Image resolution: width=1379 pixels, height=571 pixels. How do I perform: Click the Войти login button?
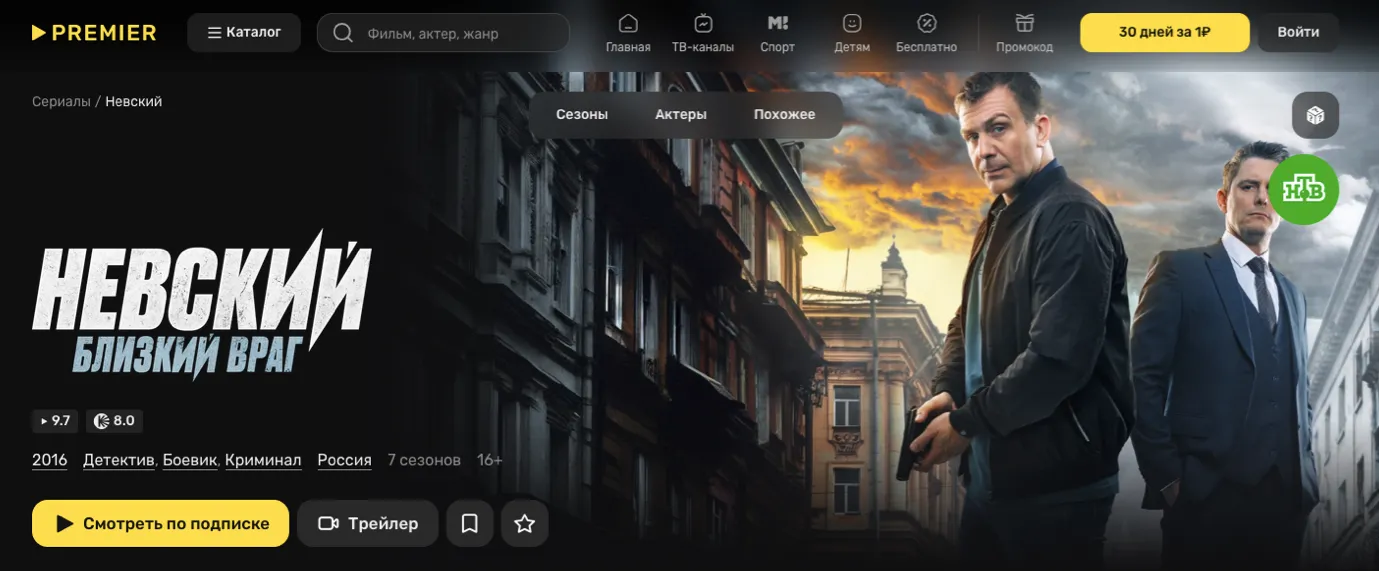click(1298, 32)
